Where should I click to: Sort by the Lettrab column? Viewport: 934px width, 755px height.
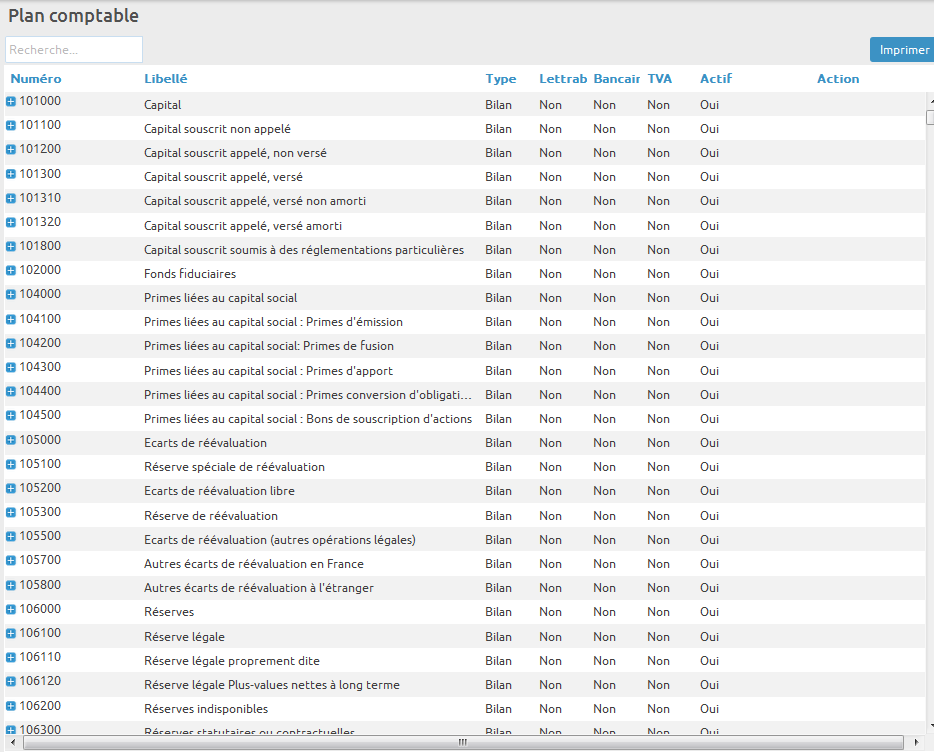[563, 78]
